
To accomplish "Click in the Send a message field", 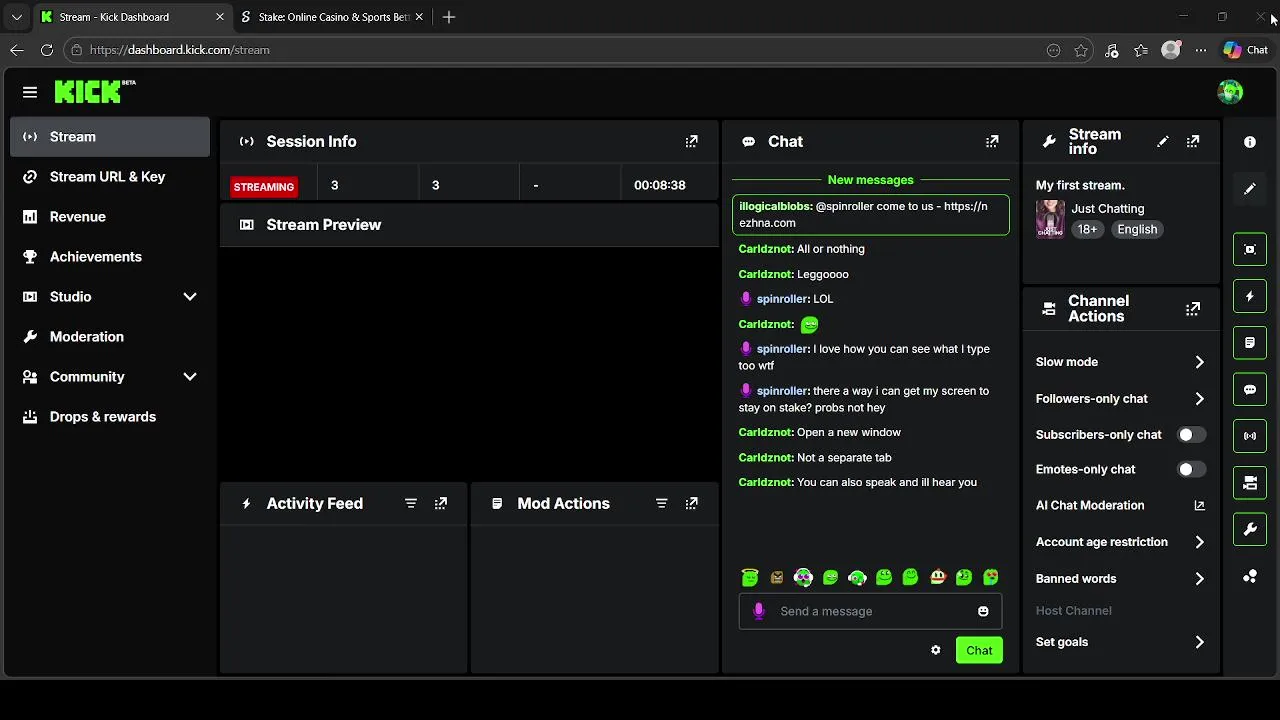I will pyautogui.click(x=870, y=611).
